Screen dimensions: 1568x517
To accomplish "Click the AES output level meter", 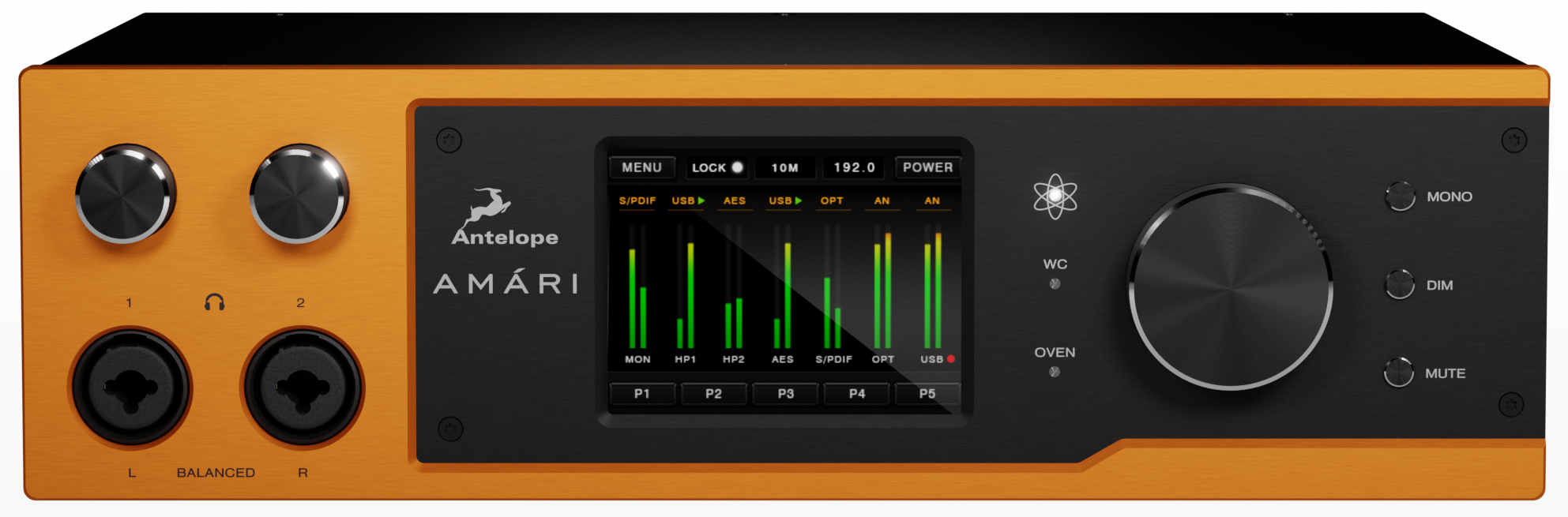I will [x=782, y=287].
